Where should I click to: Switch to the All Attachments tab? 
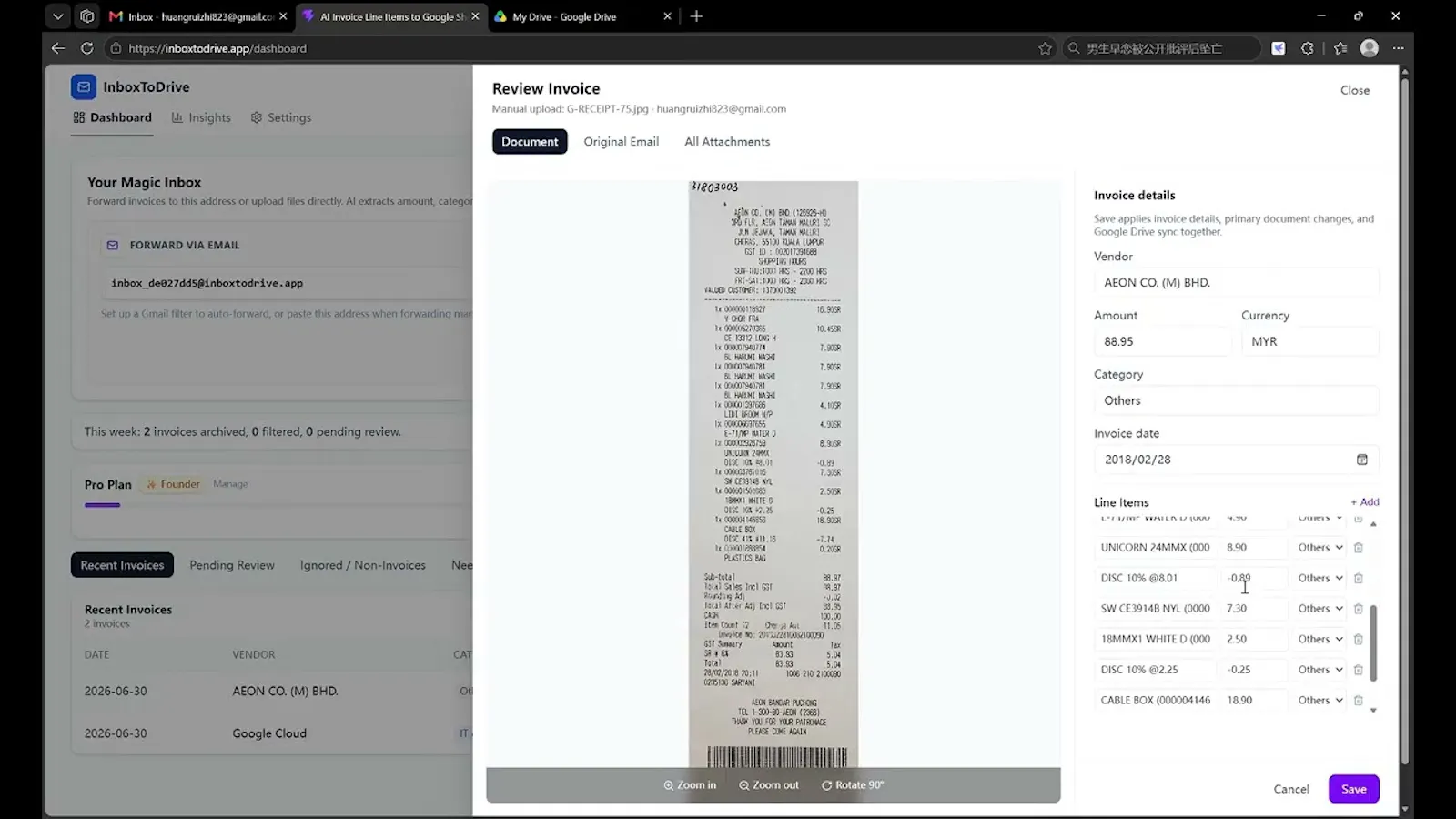[x=727, y=142]
